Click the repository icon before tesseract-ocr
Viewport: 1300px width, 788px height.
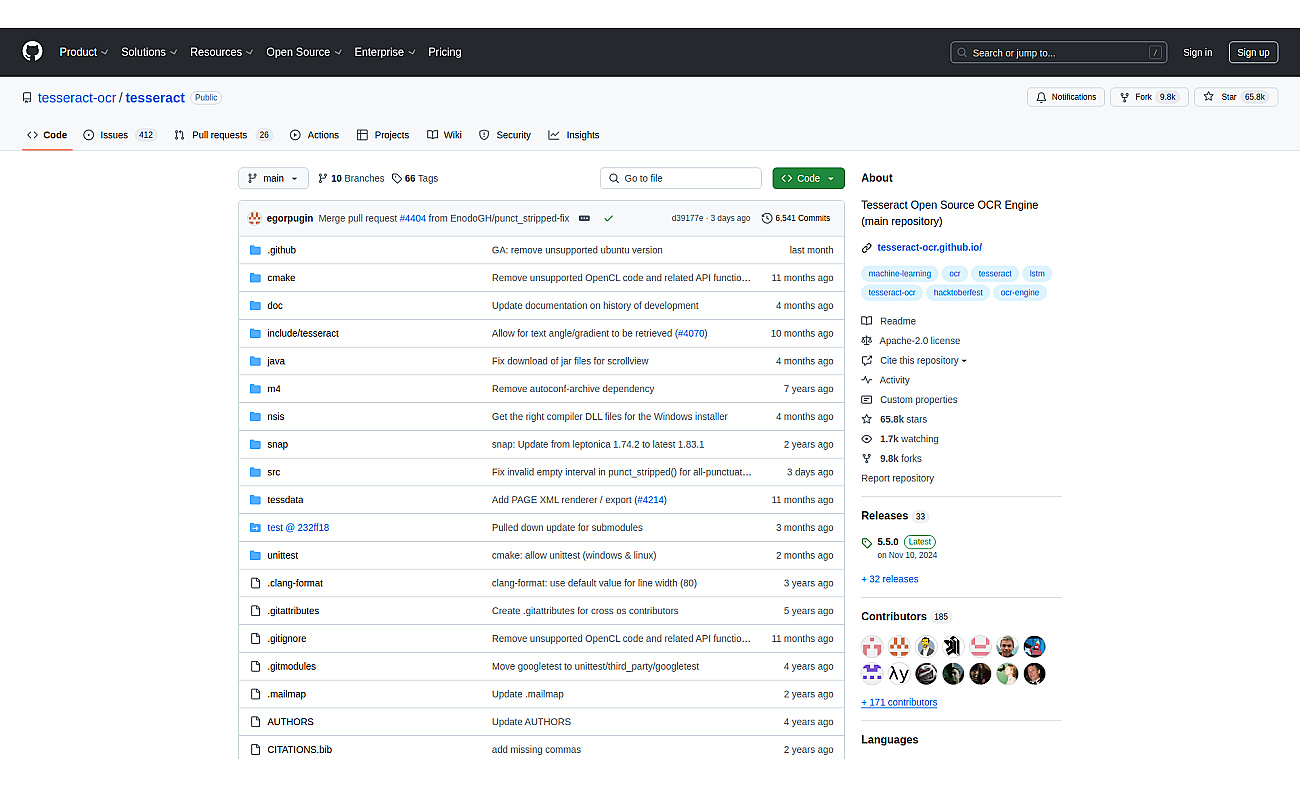28,98
